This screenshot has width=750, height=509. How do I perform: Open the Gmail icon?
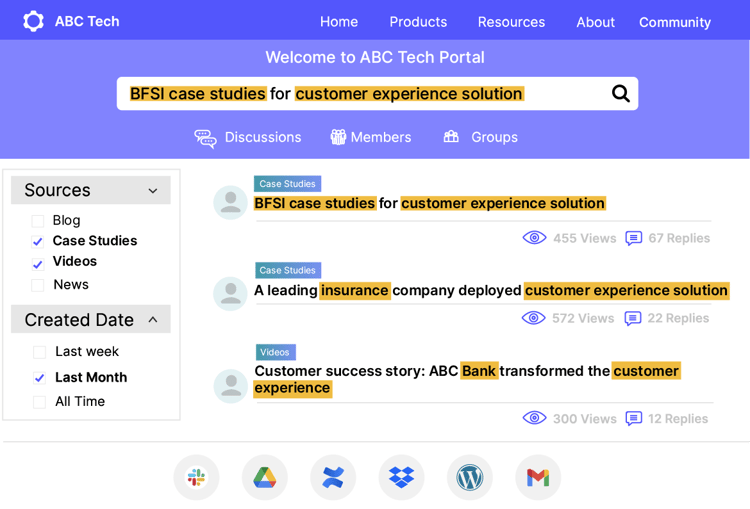pos(538,477)
